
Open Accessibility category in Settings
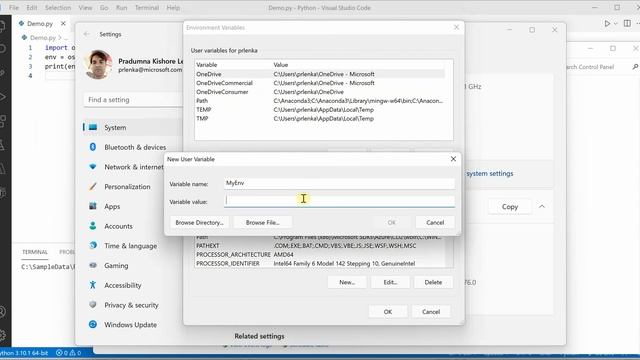[133, 285]
